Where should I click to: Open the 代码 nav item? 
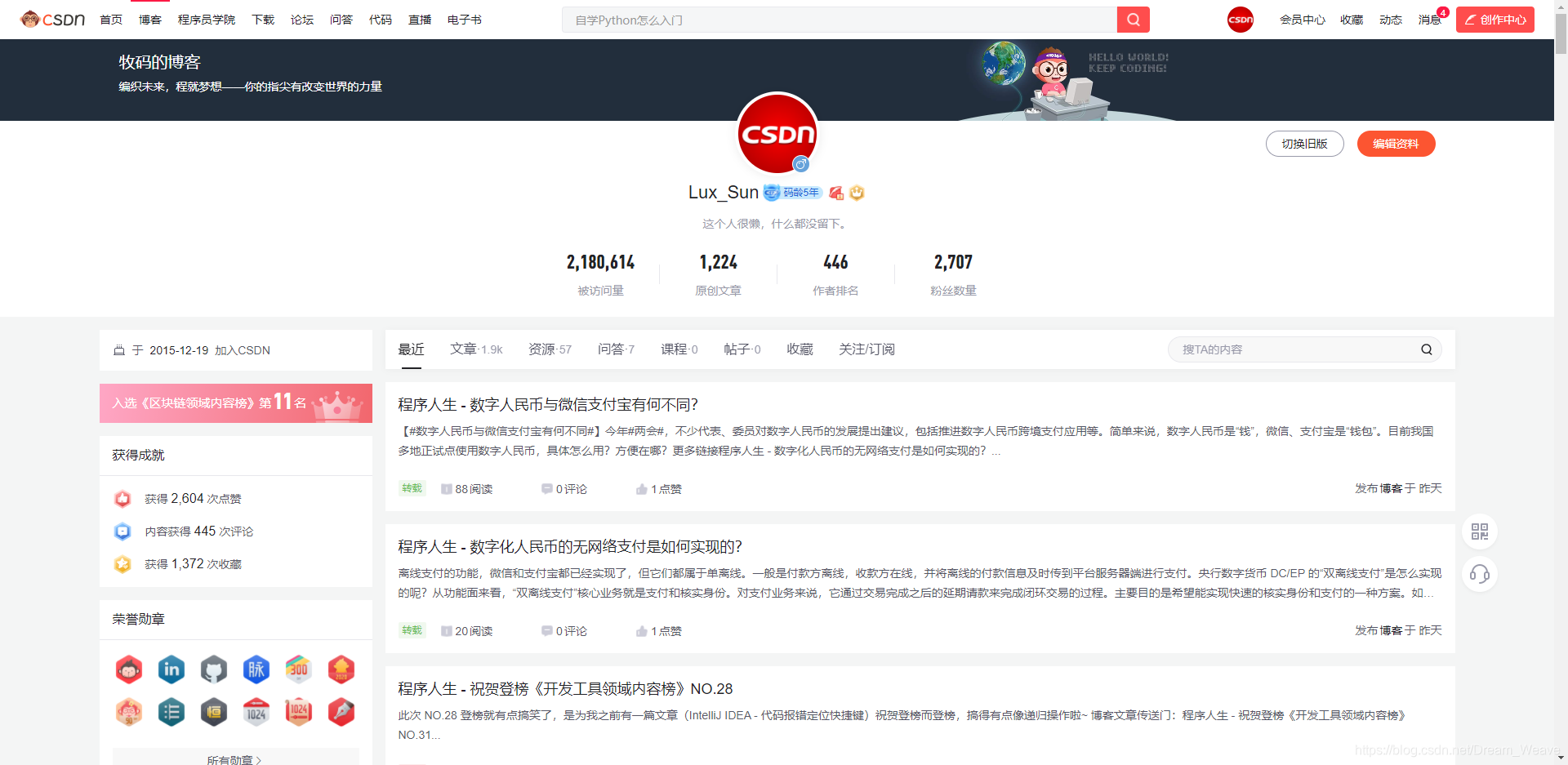[x=381, y=20]
